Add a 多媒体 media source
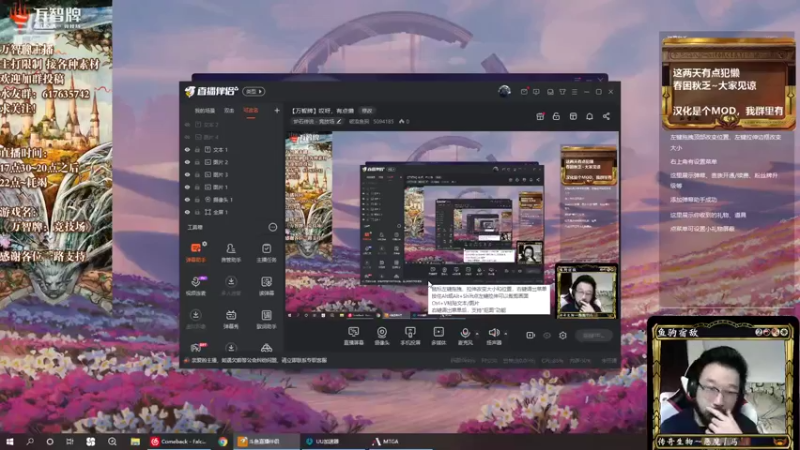Image resolution: width=800 pixels, height=450 pixels. pos(438,336)
